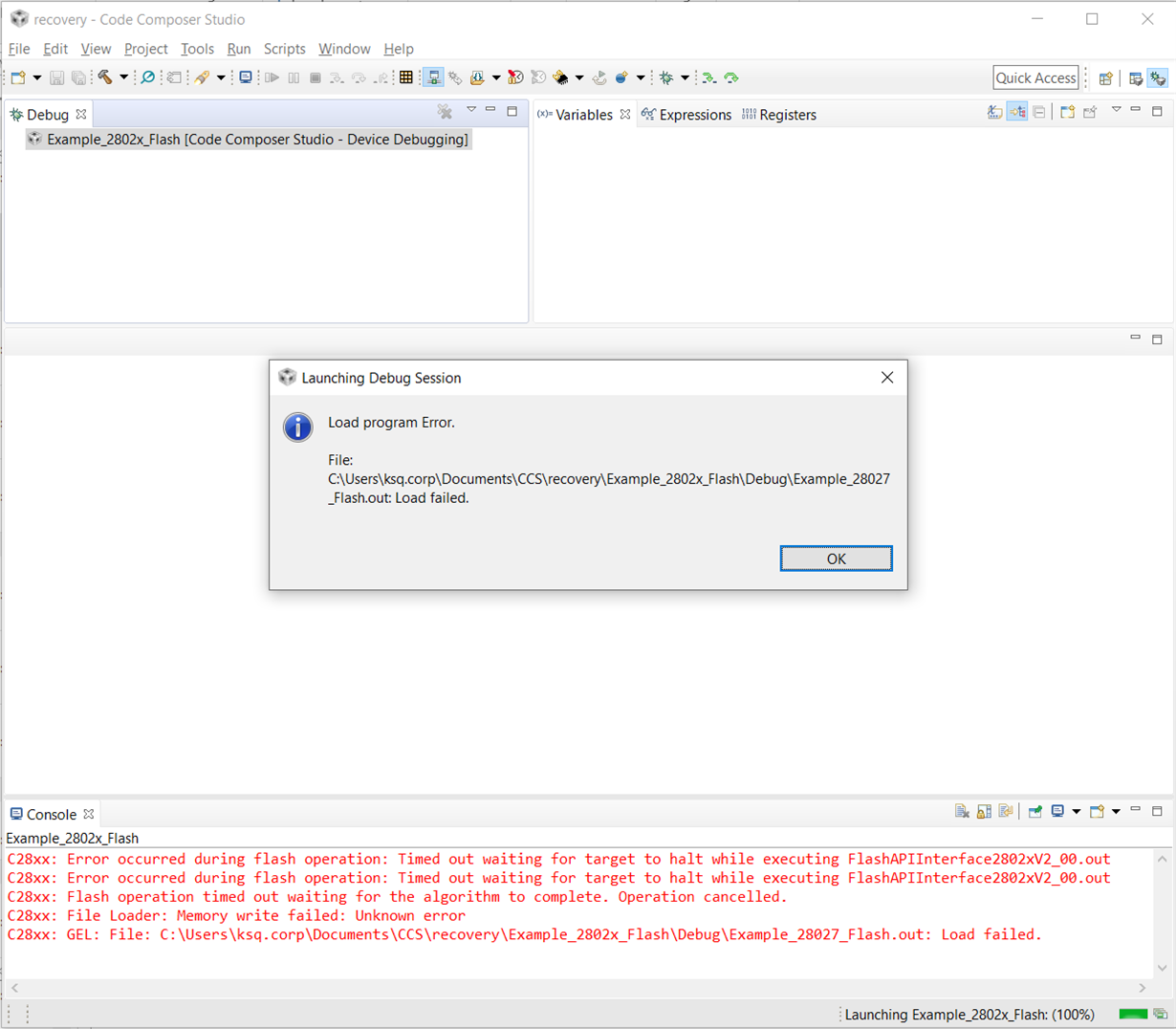Open the Tools menu
The width and height of the screenshot is (1176, 1029).
pos(197,49)
